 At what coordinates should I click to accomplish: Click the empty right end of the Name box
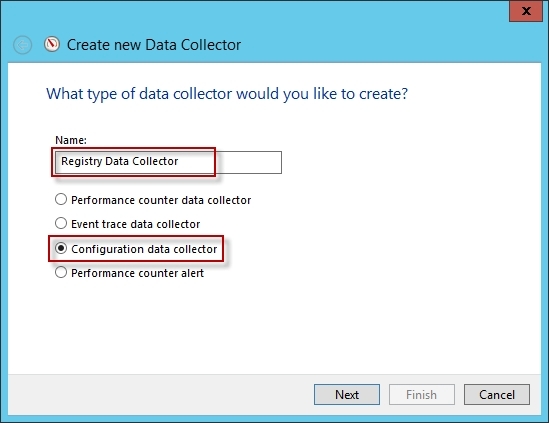(248, 162)
